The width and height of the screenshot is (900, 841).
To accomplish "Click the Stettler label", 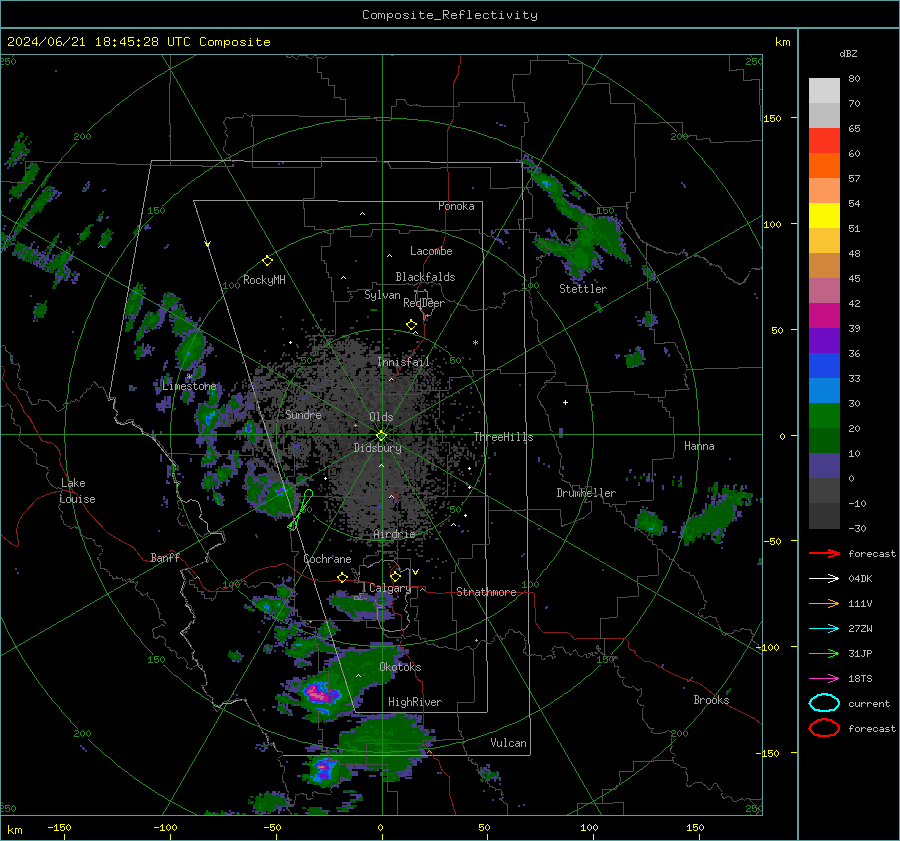I will [583, 289].
